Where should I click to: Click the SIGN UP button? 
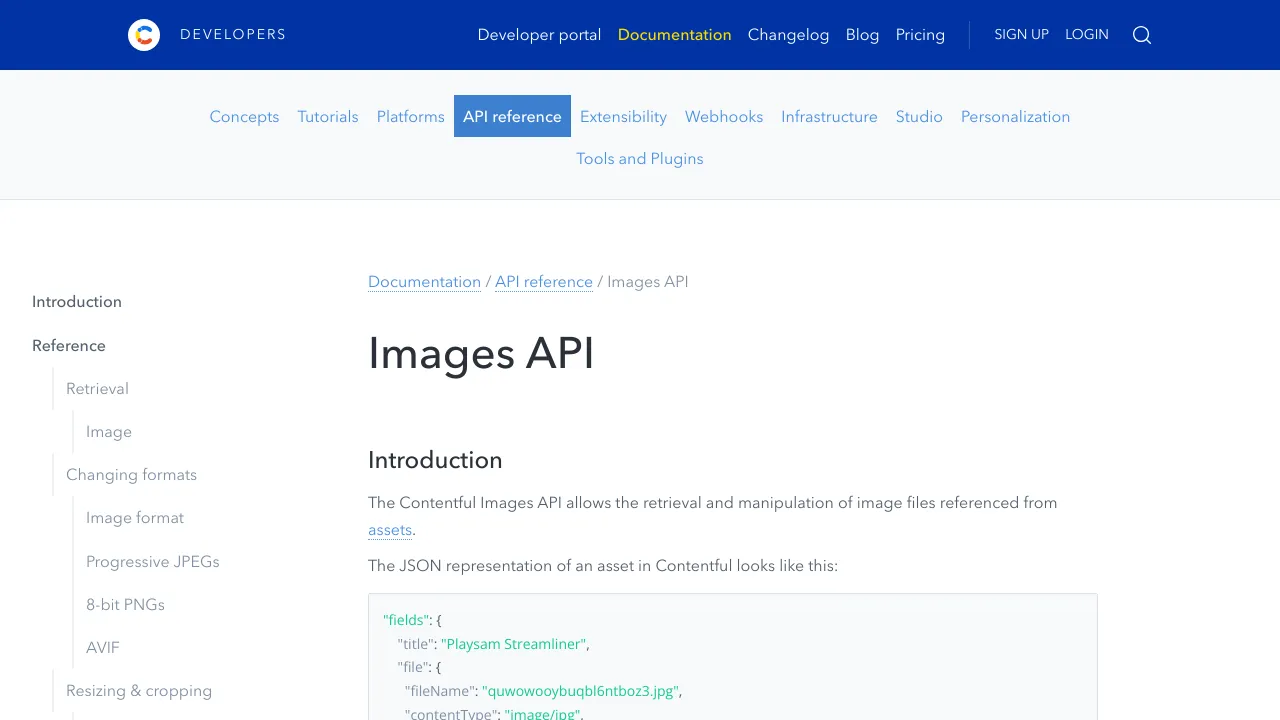click(x=1021, y=35)
